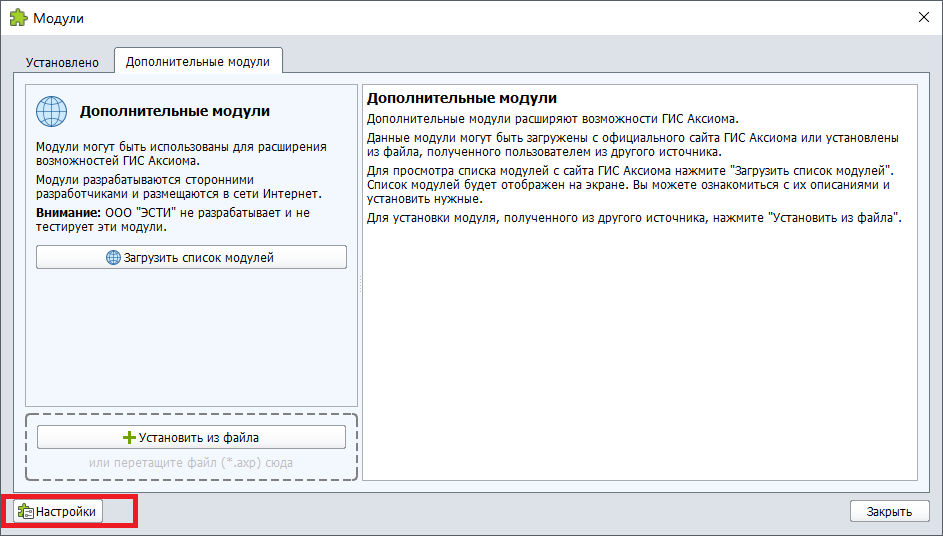Click the line 'Дополнительные модули расширяют возможности ГИС Аксиома.'
The height and width of the screenshot is (536, 943).
553,119
